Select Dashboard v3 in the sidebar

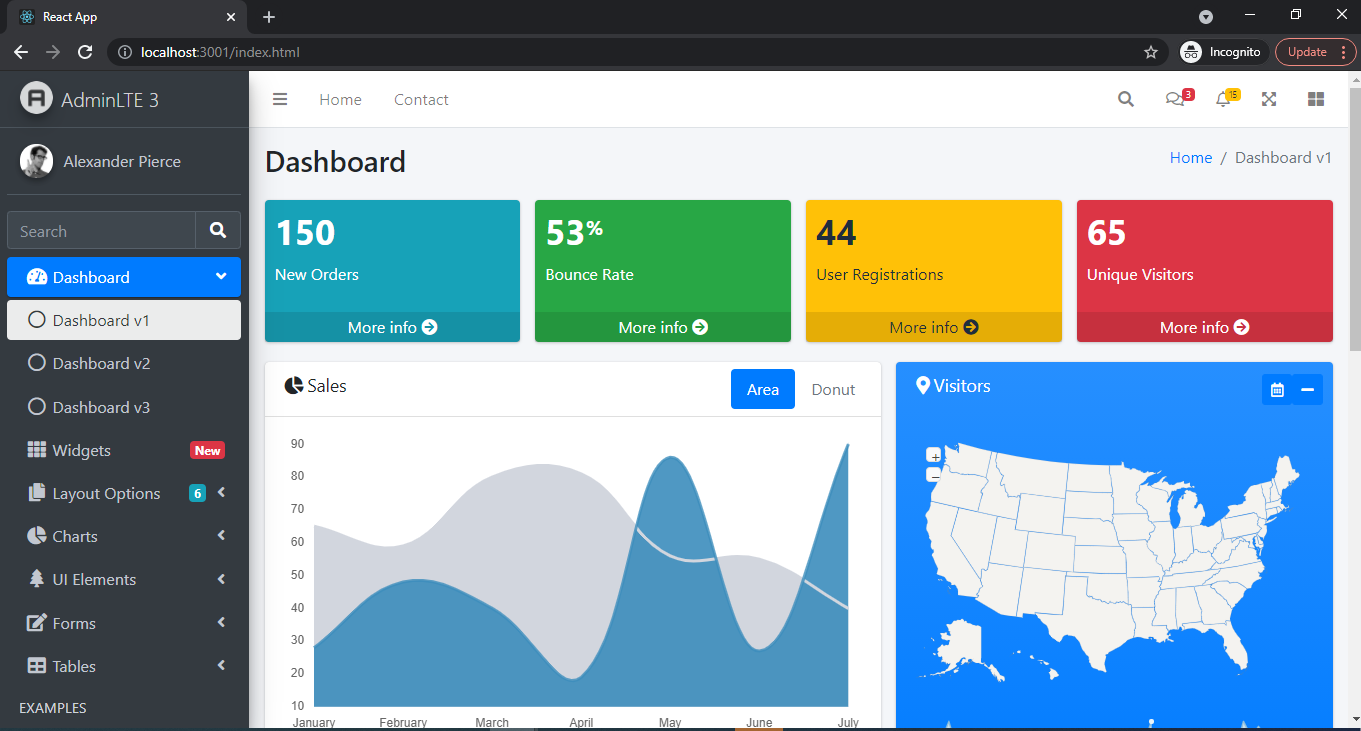tap(101, 407)
